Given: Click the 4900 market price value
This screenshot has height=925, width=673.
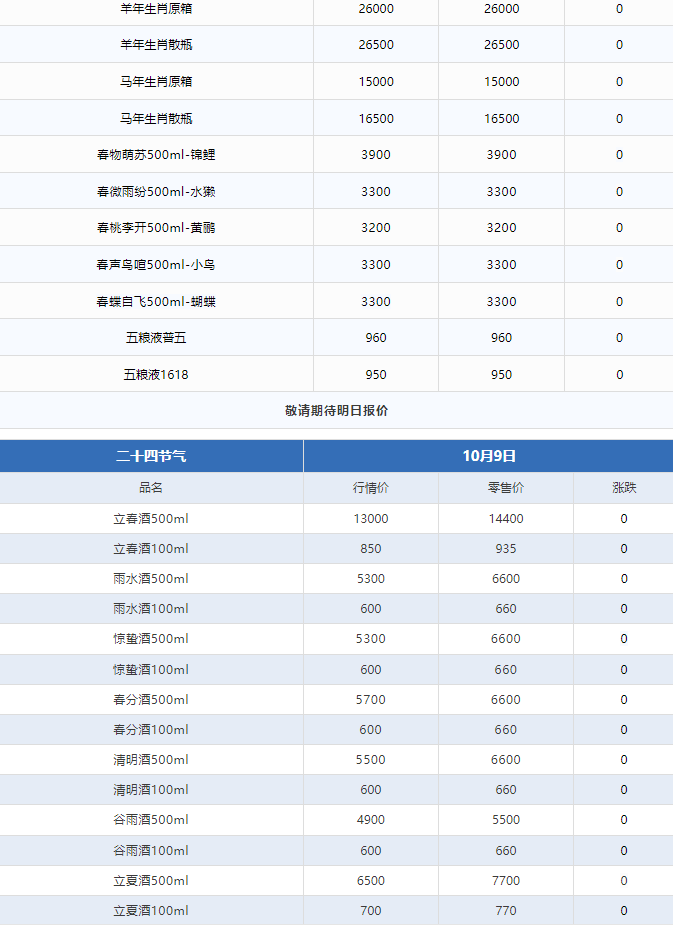Looking at the screenshot, I should pos(371,820).
